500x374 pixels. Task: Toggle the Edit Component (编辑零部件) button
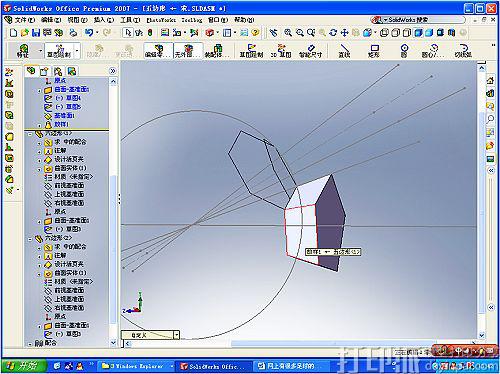click(x=159, y=51)
